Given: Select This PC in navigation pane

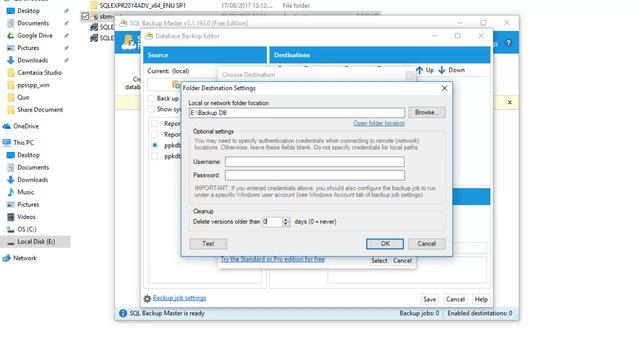Looking at the screenshot, I should coord(23,142).
